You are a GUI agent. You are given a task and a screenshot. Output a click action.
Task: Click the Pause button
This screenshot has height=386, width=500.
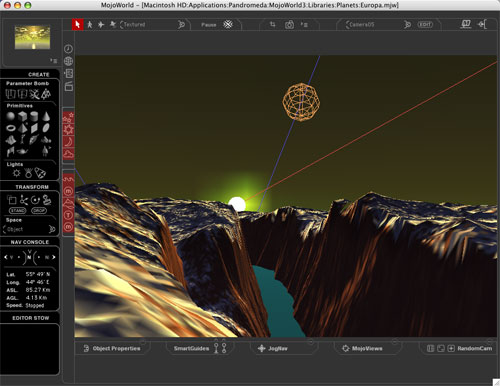click(x=209, y=25)
